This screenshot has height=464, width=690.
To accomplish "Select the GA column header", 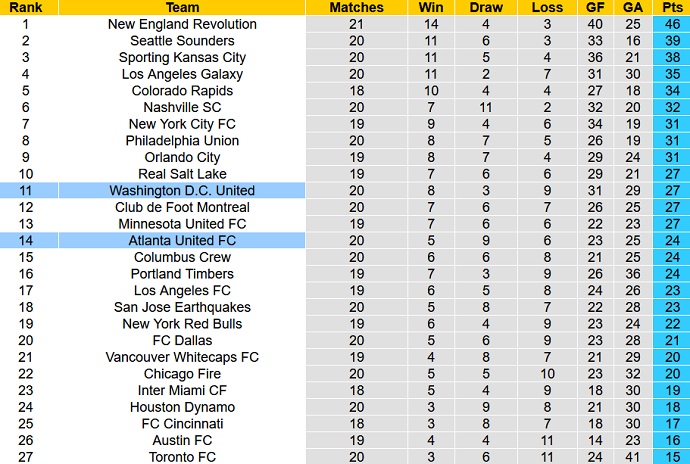I will [x=630, y=7].
